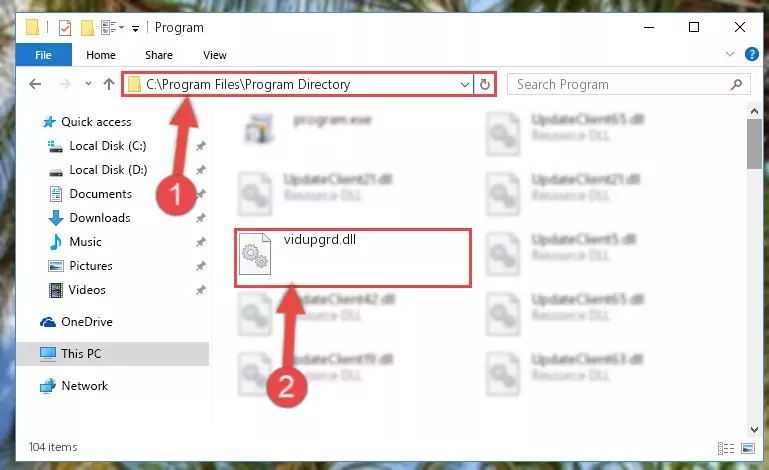Viewport: 769px width, 470px height.
Task: Switch to large icons view
Action: [748, 448]
